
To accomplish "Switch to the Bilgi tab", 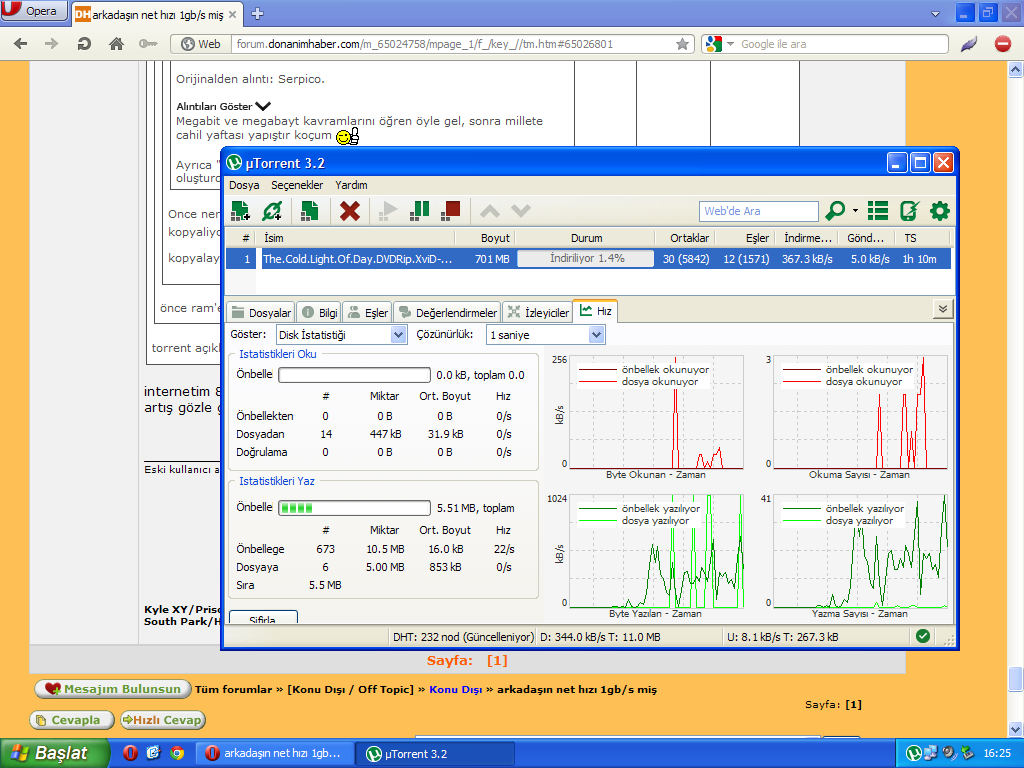I will coord(319,312).
